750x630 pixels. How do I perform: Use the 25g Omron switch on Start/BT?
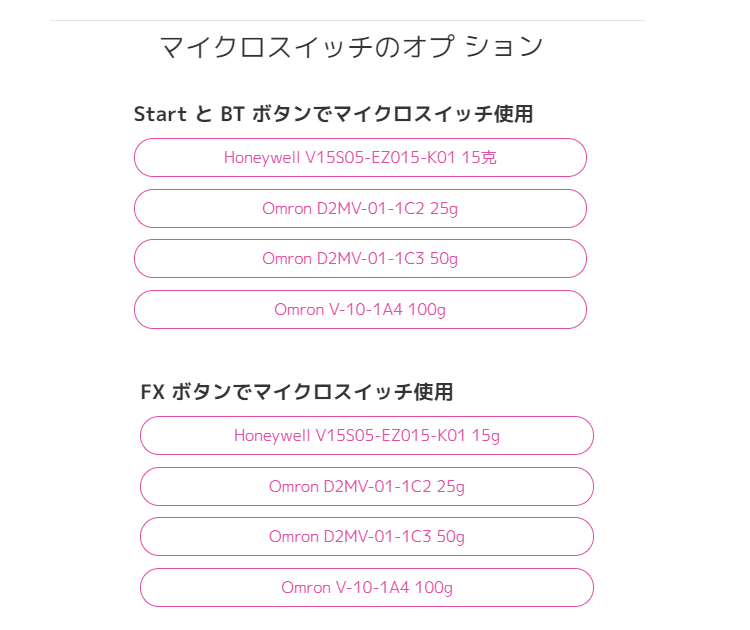360,208
